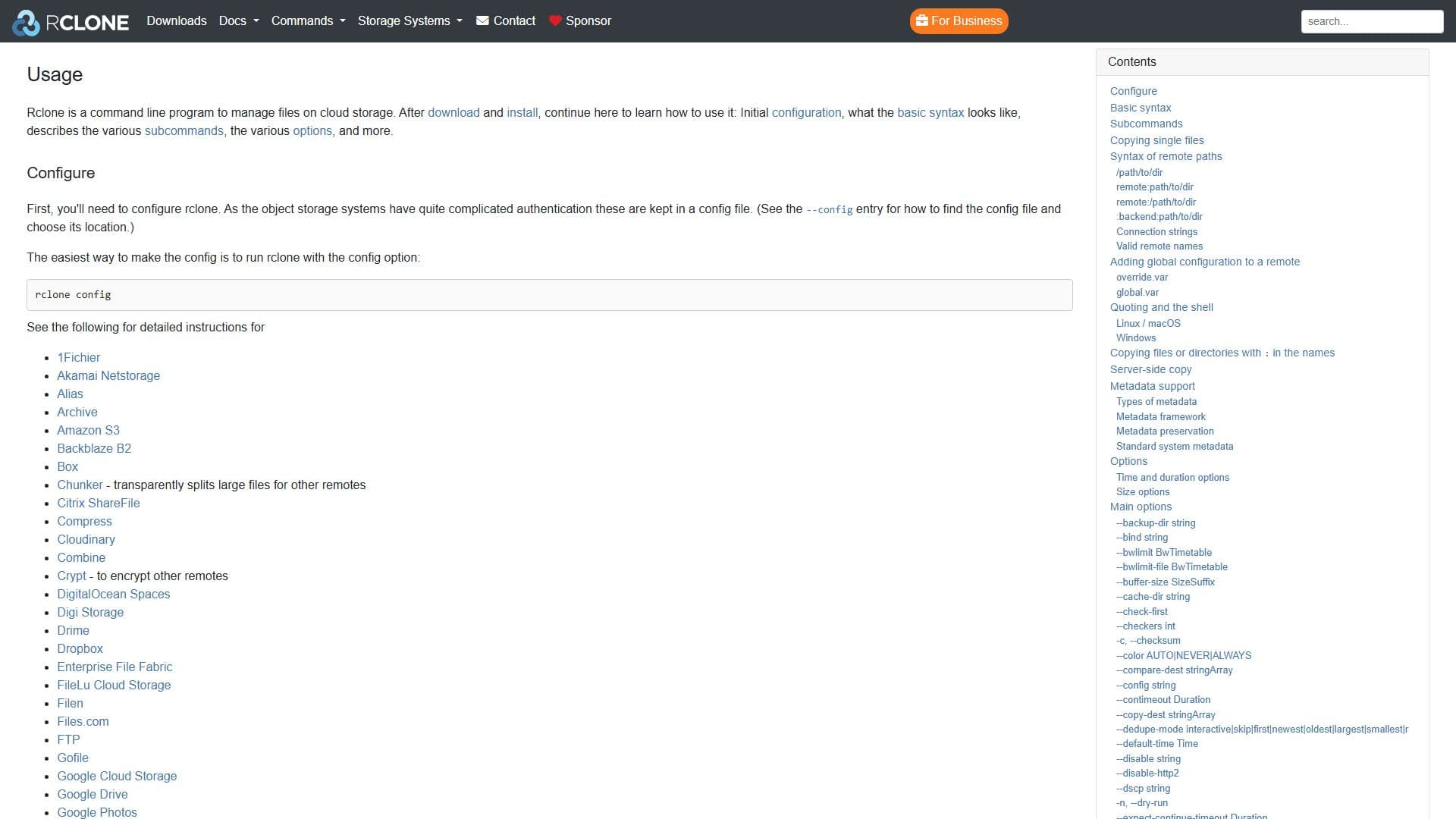Screen dimensions: 1456x819
Task: Open the Filen link
Action: [70, 703]
